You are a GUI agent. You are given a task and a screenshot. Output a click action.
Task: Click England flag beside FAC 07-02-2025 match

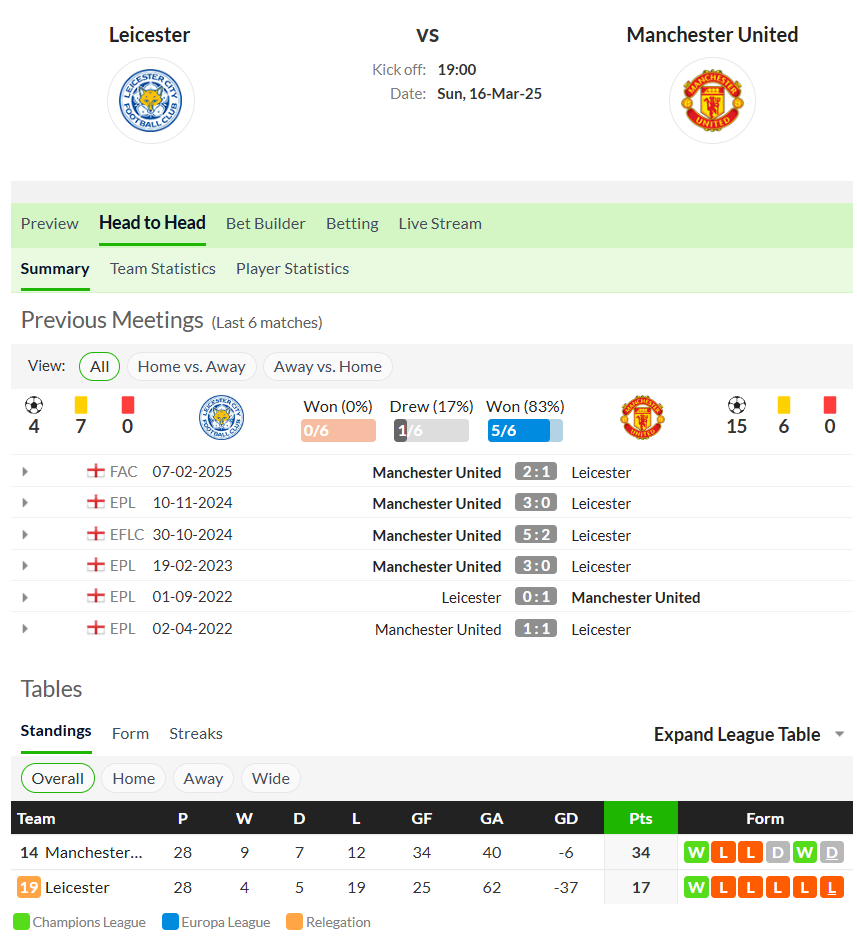pyautogui.click(x=95, y=471)
